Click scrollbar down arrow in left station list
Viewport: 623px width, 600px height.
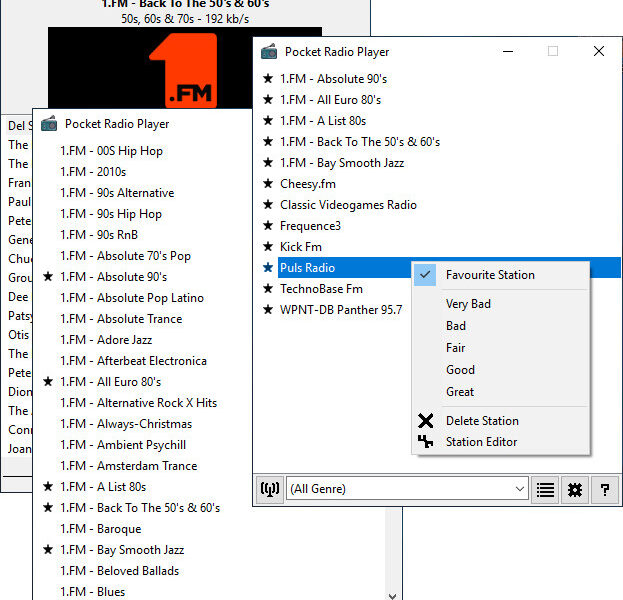click(x=393, y=595)
